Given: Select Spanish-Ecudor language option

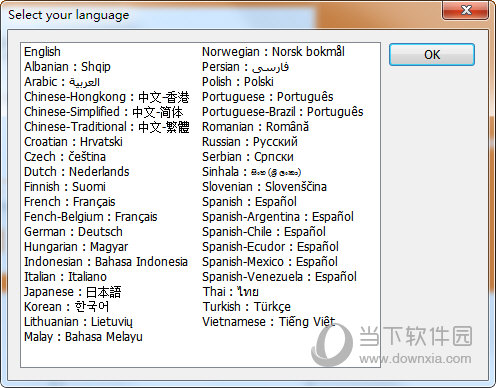Looking at the screenshot, I should point(270,247).
